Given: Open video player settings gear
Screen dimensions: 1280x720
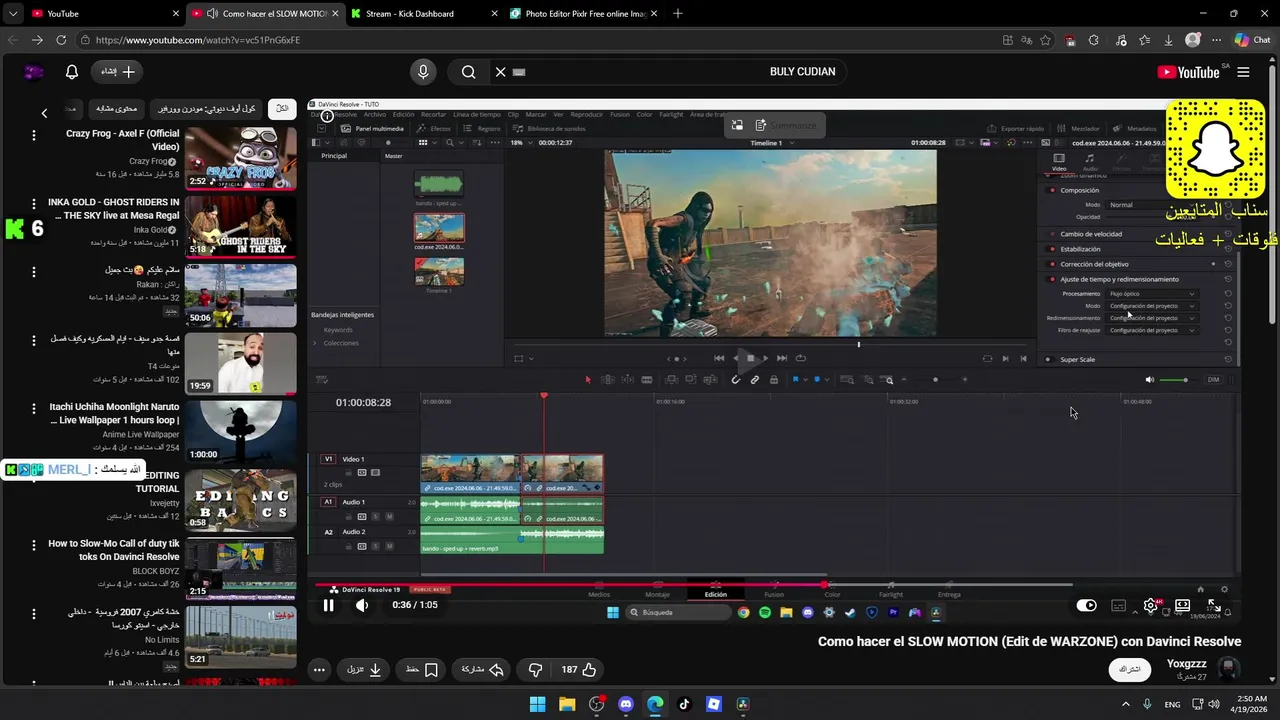Looking at the screenshot, I should tap(1151, 605).
